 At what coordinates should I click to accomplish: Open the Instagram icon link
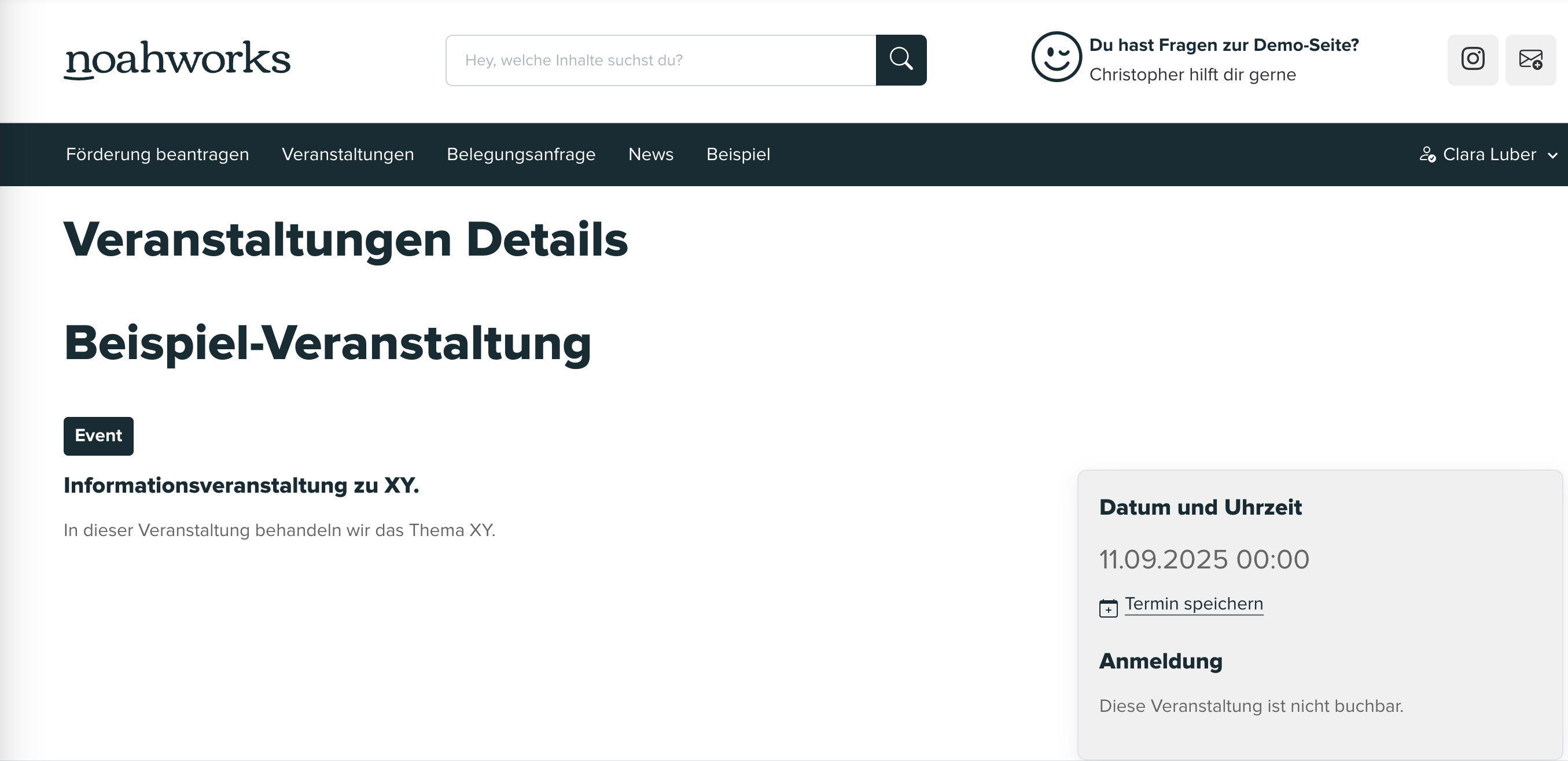tap(1473, 60)
